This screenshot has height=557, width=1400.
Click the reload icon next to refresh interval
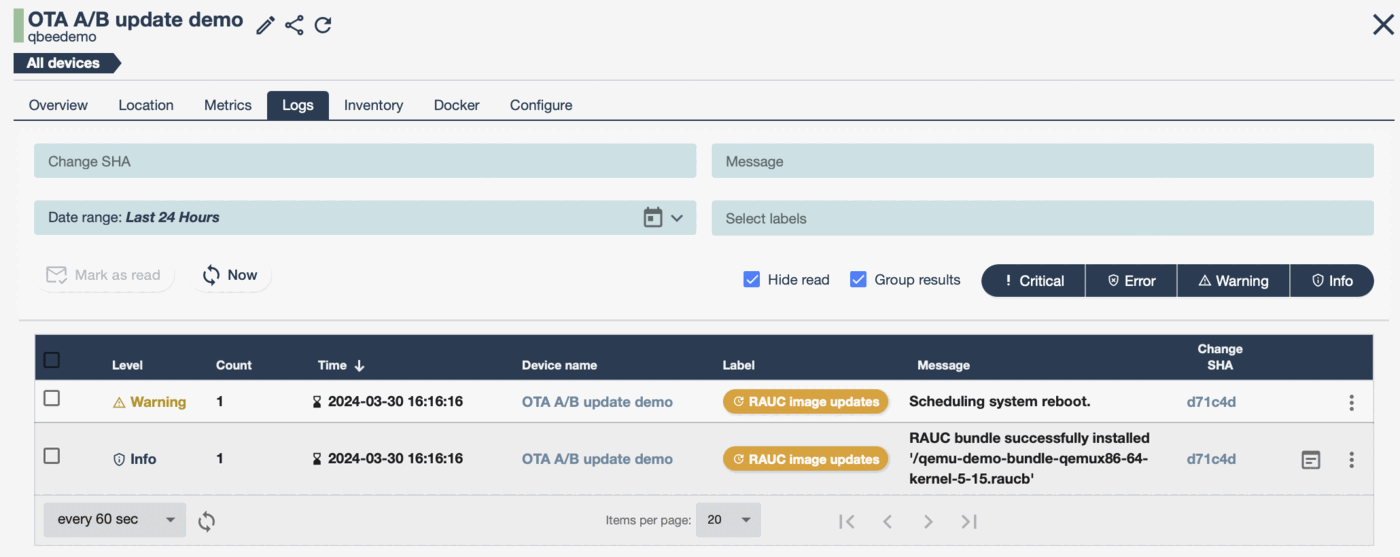pos(206,520)
